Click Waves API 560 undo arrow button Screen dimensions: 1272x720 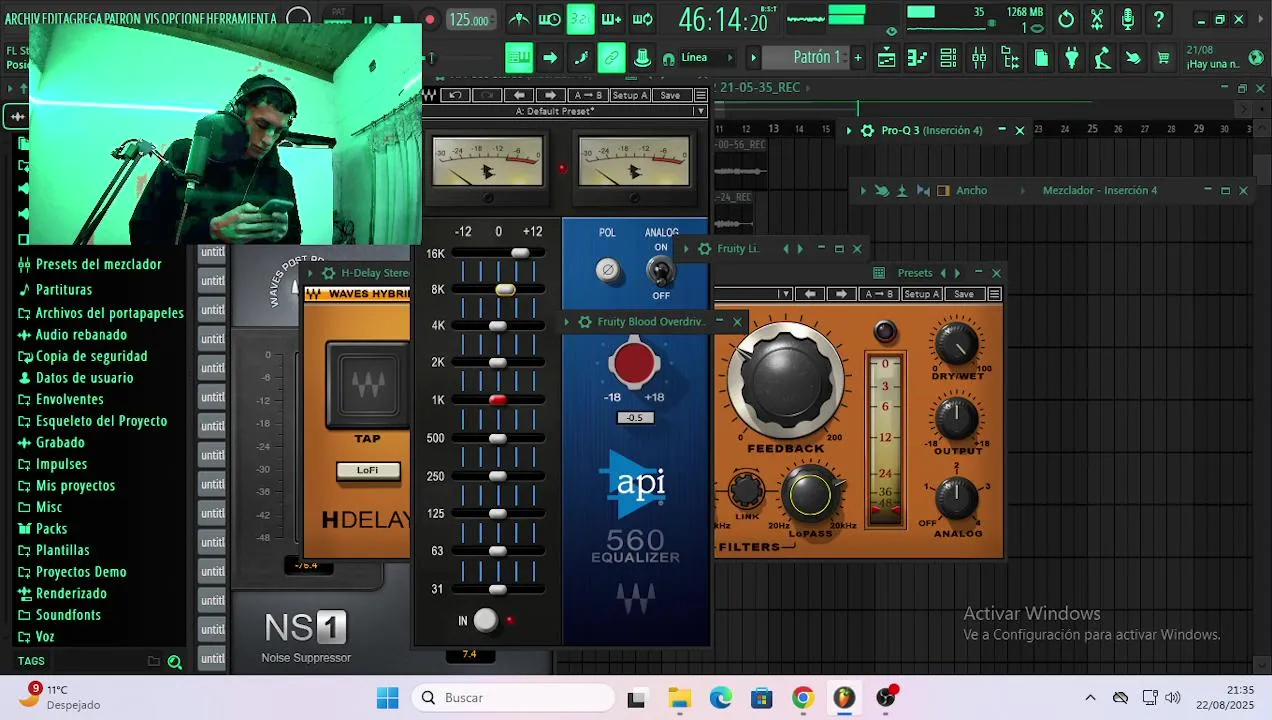(x=455, y=95)
